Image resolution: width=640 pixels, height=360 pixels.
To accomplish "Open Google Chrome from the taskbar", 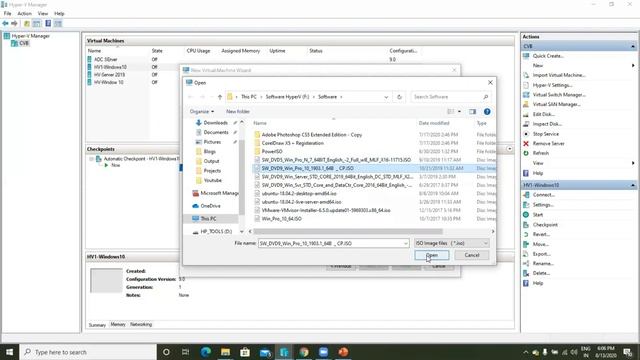I will click(x=304, y=352).
